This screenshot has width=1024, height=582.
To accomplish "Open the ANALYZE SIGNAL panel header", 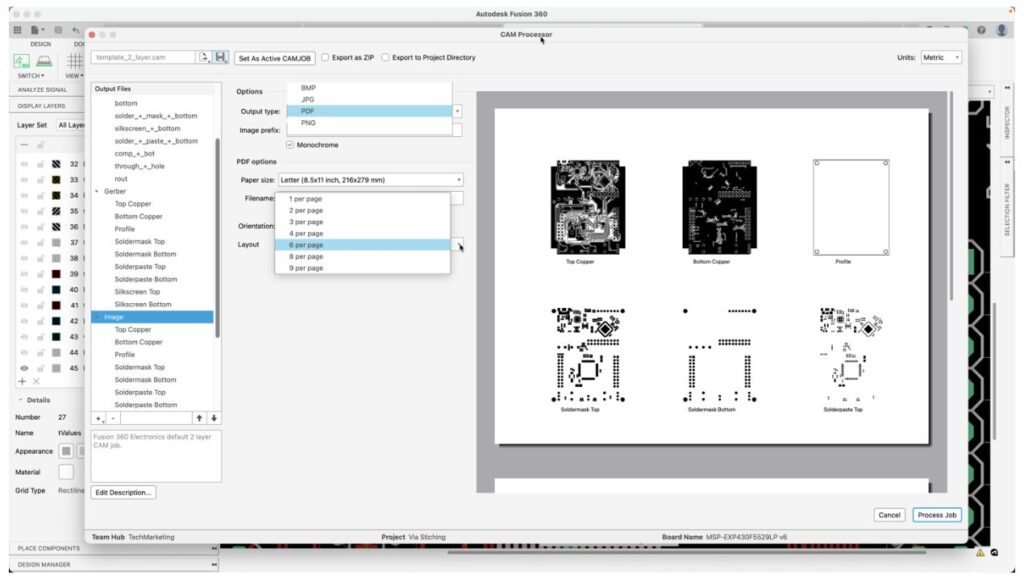I will 40,89.
